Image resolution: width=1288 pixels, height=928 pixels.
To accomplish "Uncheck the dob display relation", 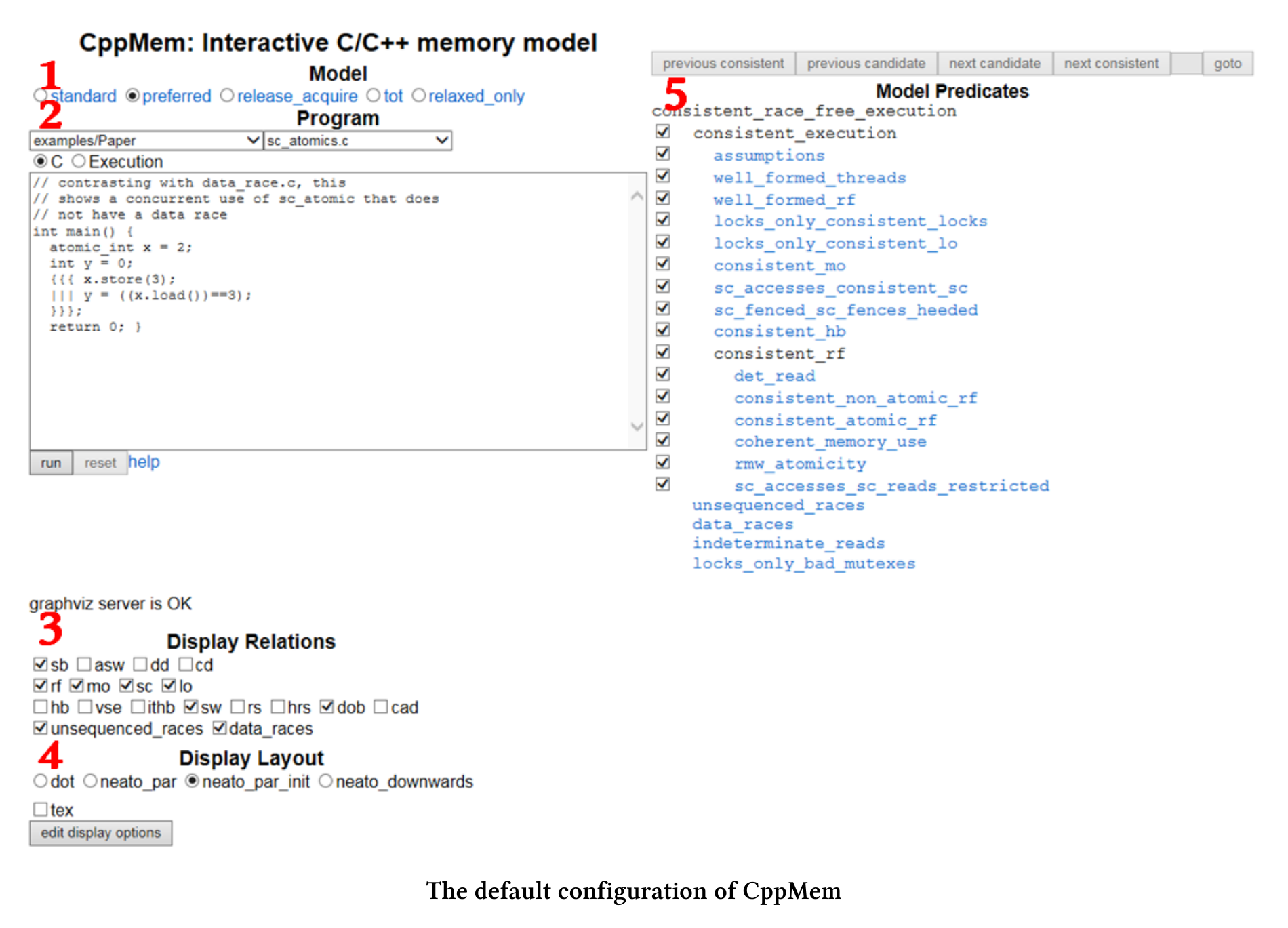I will pyautogui.click(x=327, y=707).
